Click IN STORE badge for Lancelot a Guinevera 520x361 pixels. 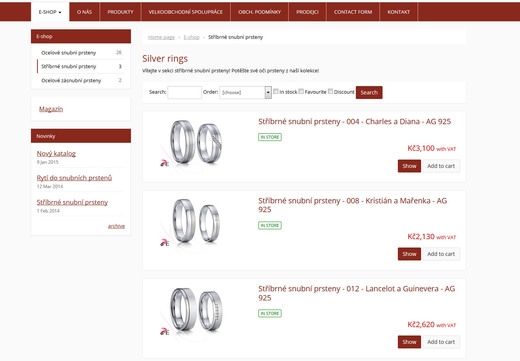click(270, 313)
